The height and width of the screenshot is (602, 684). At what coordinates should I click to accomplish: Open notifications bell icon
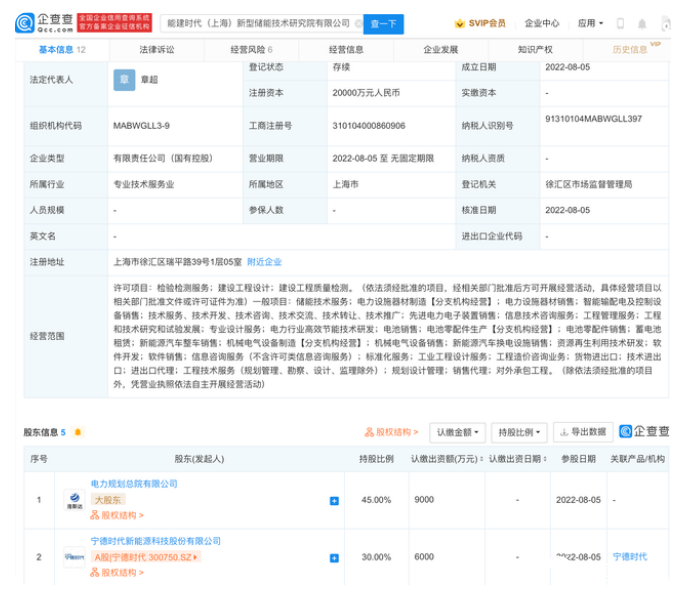(642, 24)
